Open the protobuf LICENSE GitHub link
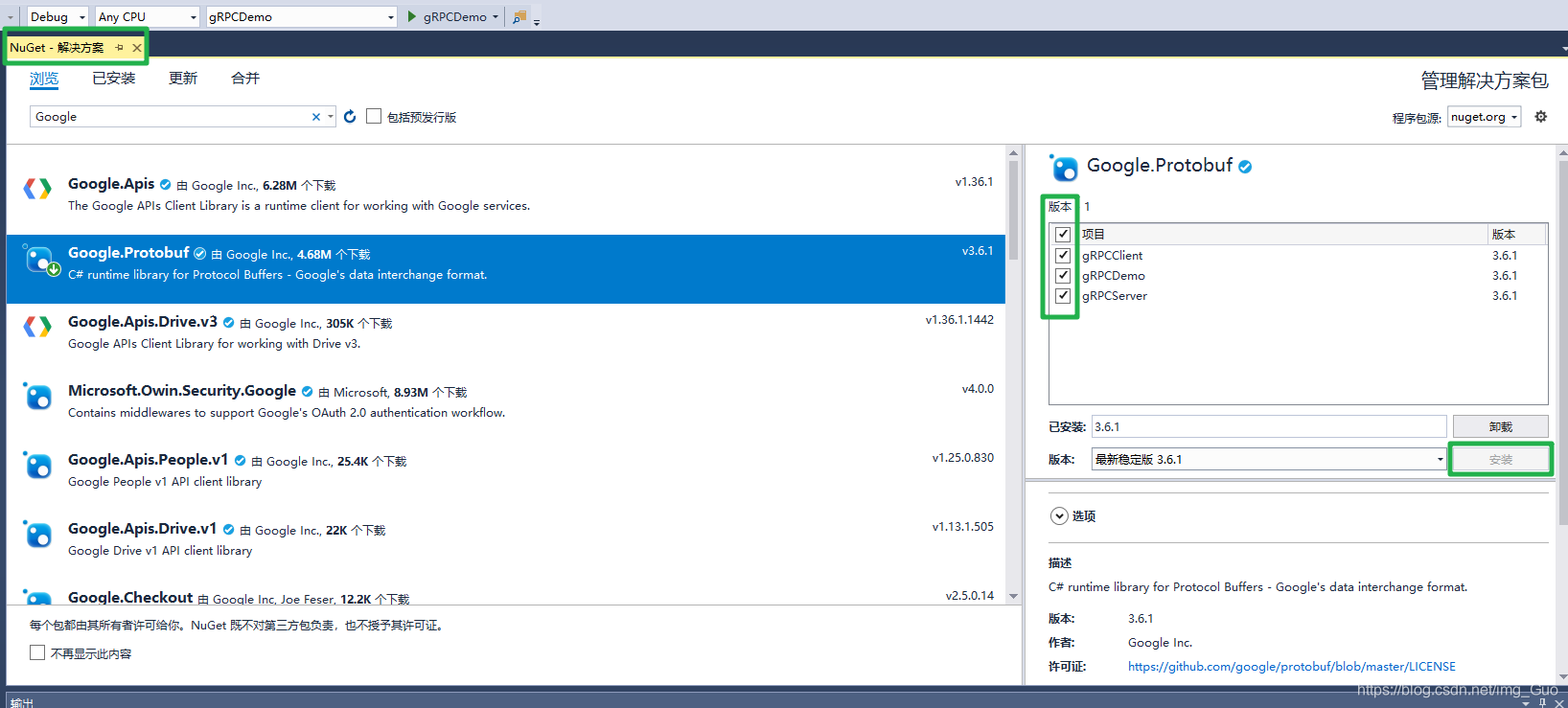The height and width of the screenshot is (708, 1568). coord(1291,666)
